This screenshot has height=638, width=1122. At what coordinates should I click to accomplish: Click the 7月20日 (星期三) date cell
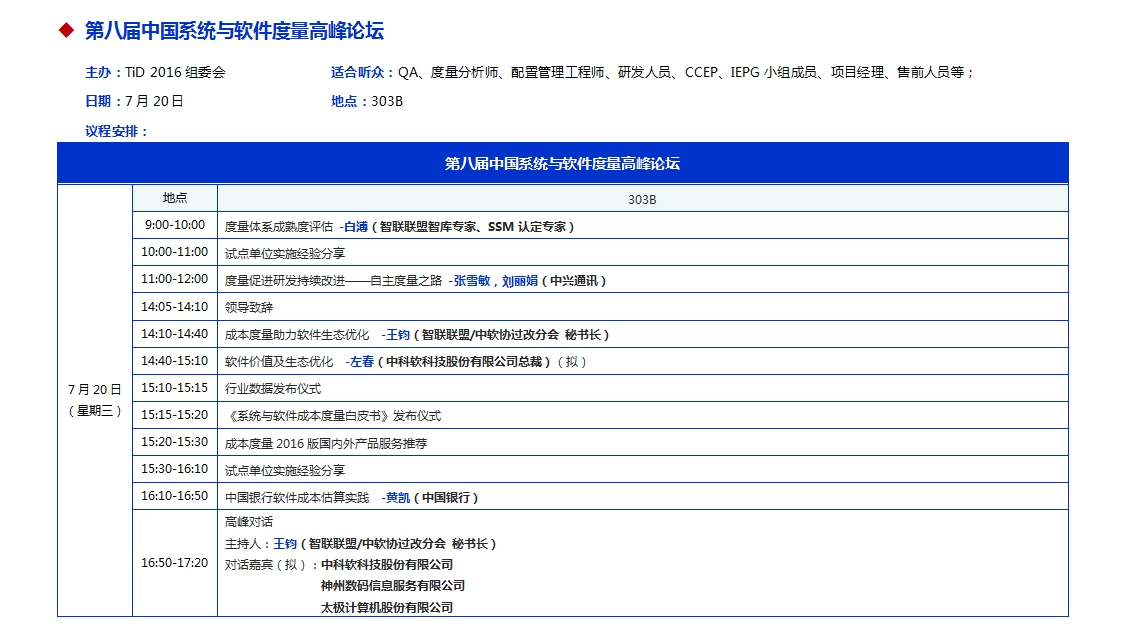click(x=95, y=400)
